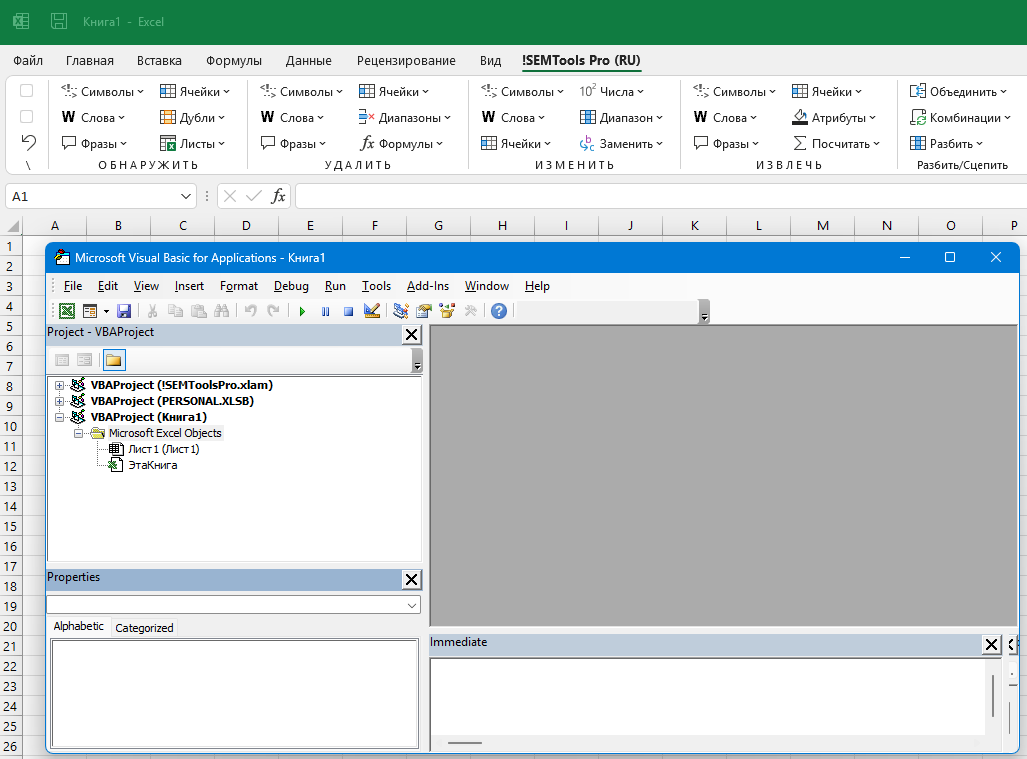Open the Tools menu in the VBA editor

(377, 286)
